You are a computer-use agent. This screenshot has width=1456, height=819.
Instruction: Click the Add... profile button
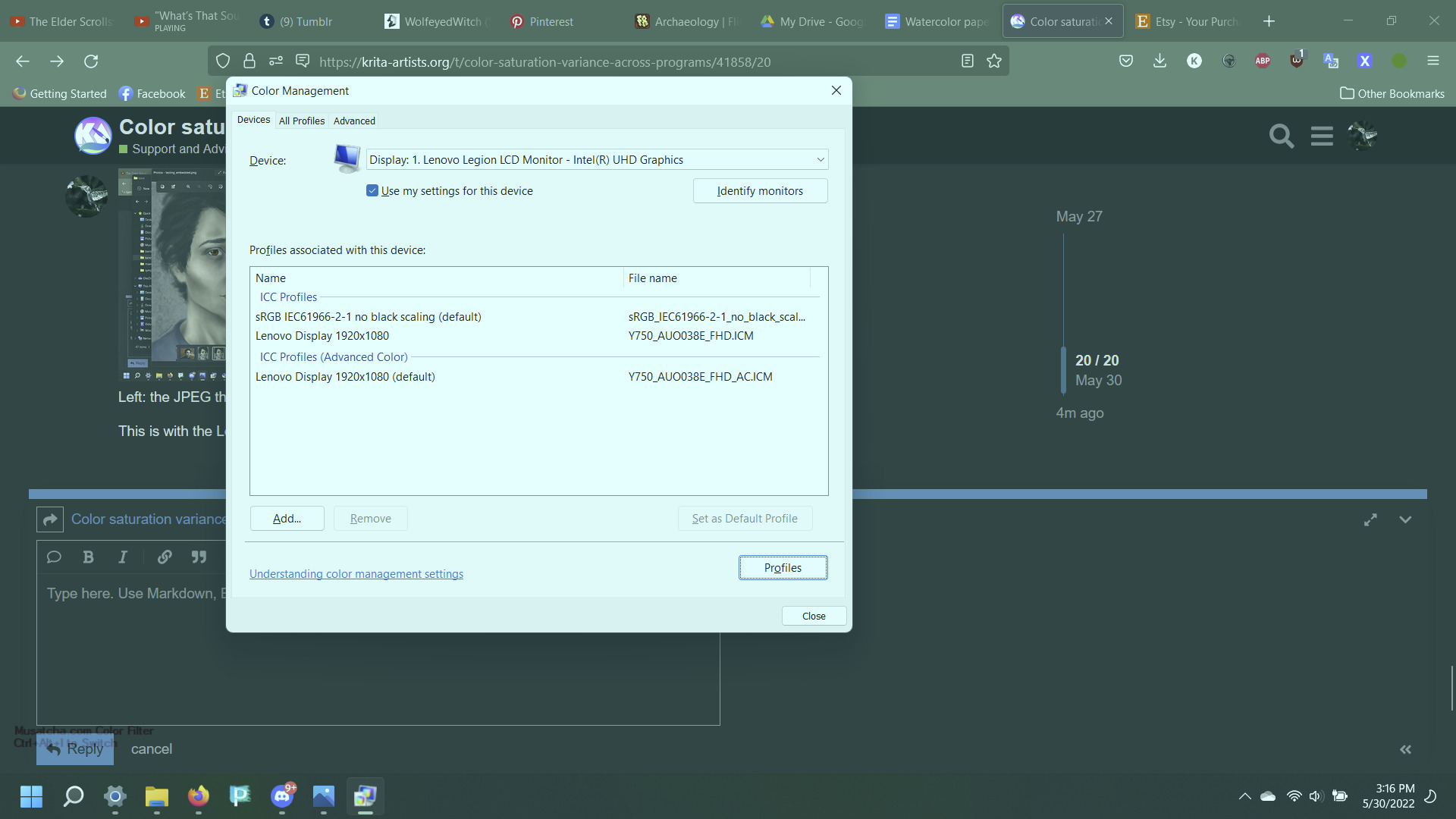(x=287, y=519)
